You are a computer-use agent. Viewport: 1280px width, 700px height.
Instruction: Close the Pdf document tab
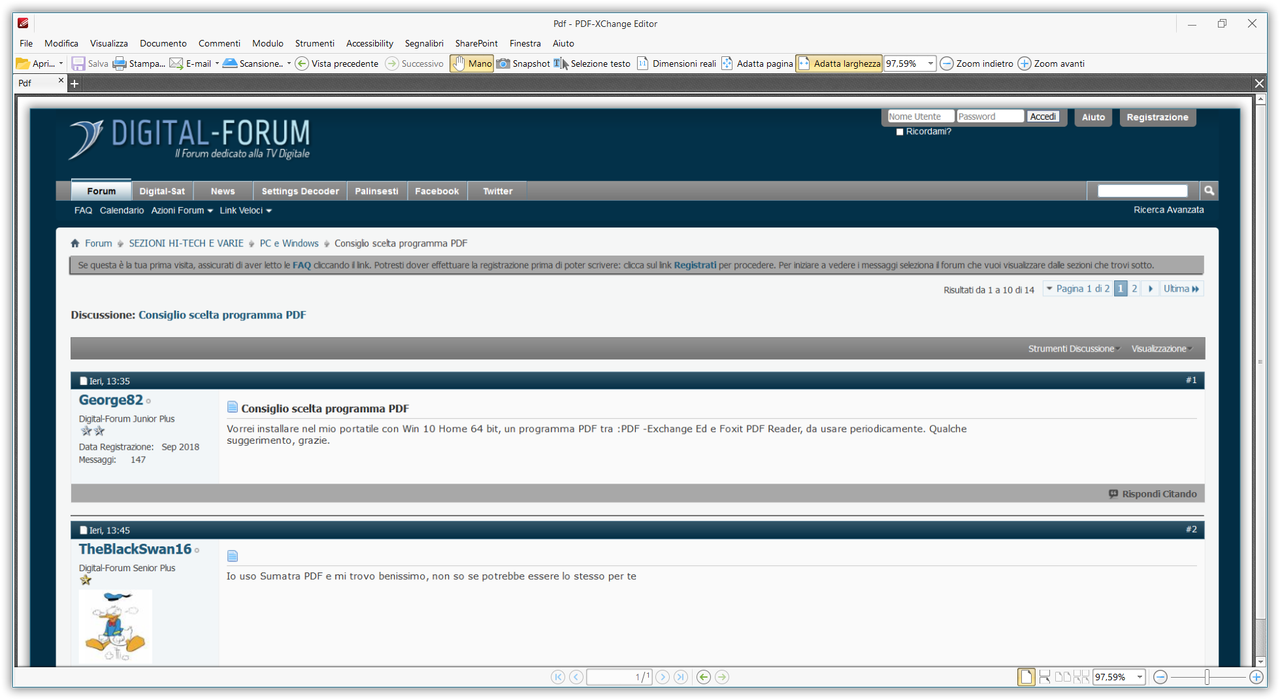point(61,81)
